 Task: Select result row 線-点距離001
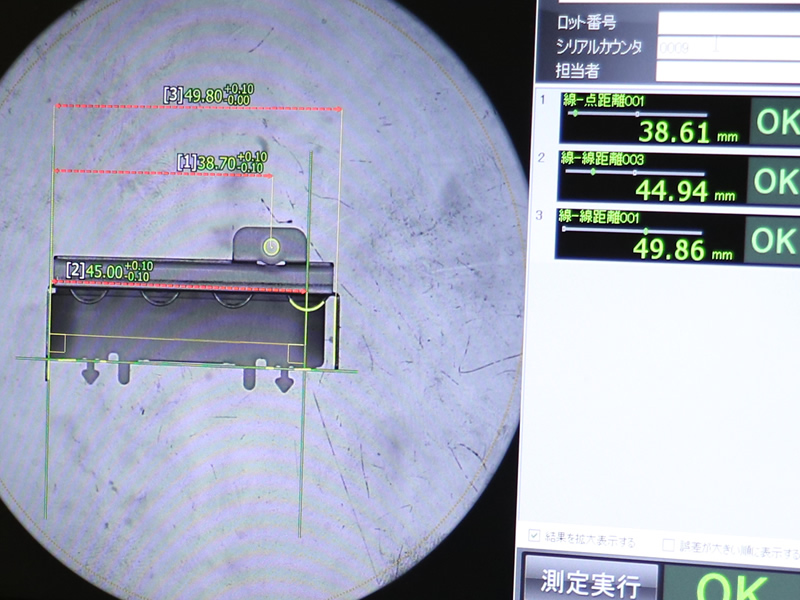click(680, 119)
